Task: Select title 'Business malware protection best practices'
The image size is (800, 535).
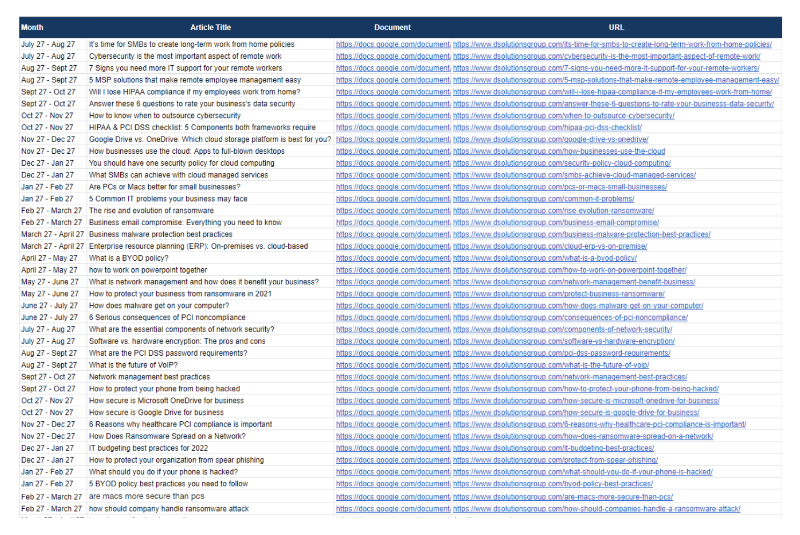Action: 161,235
